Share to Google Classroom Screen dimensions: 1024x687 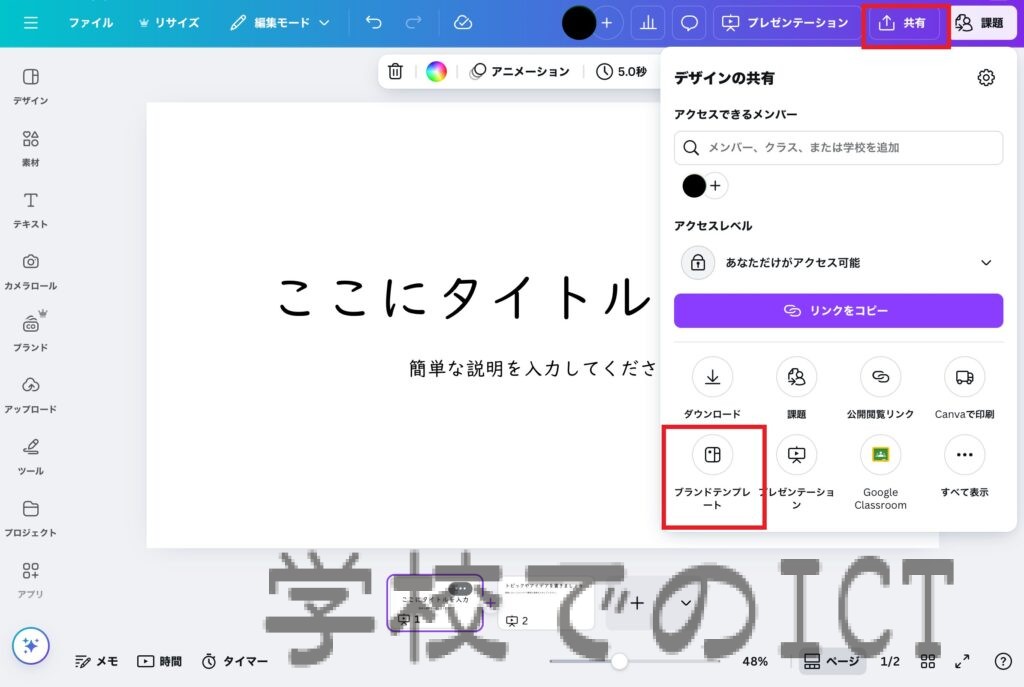coord(880,455)
